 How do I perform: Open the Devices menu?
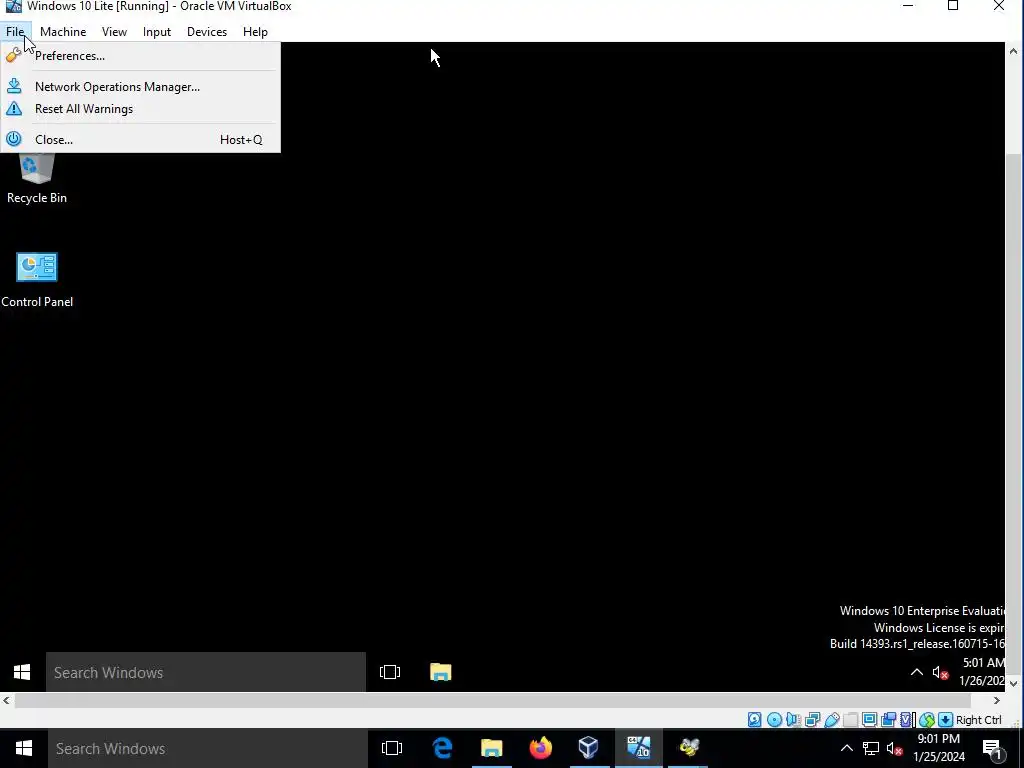[x=207, y=31]
